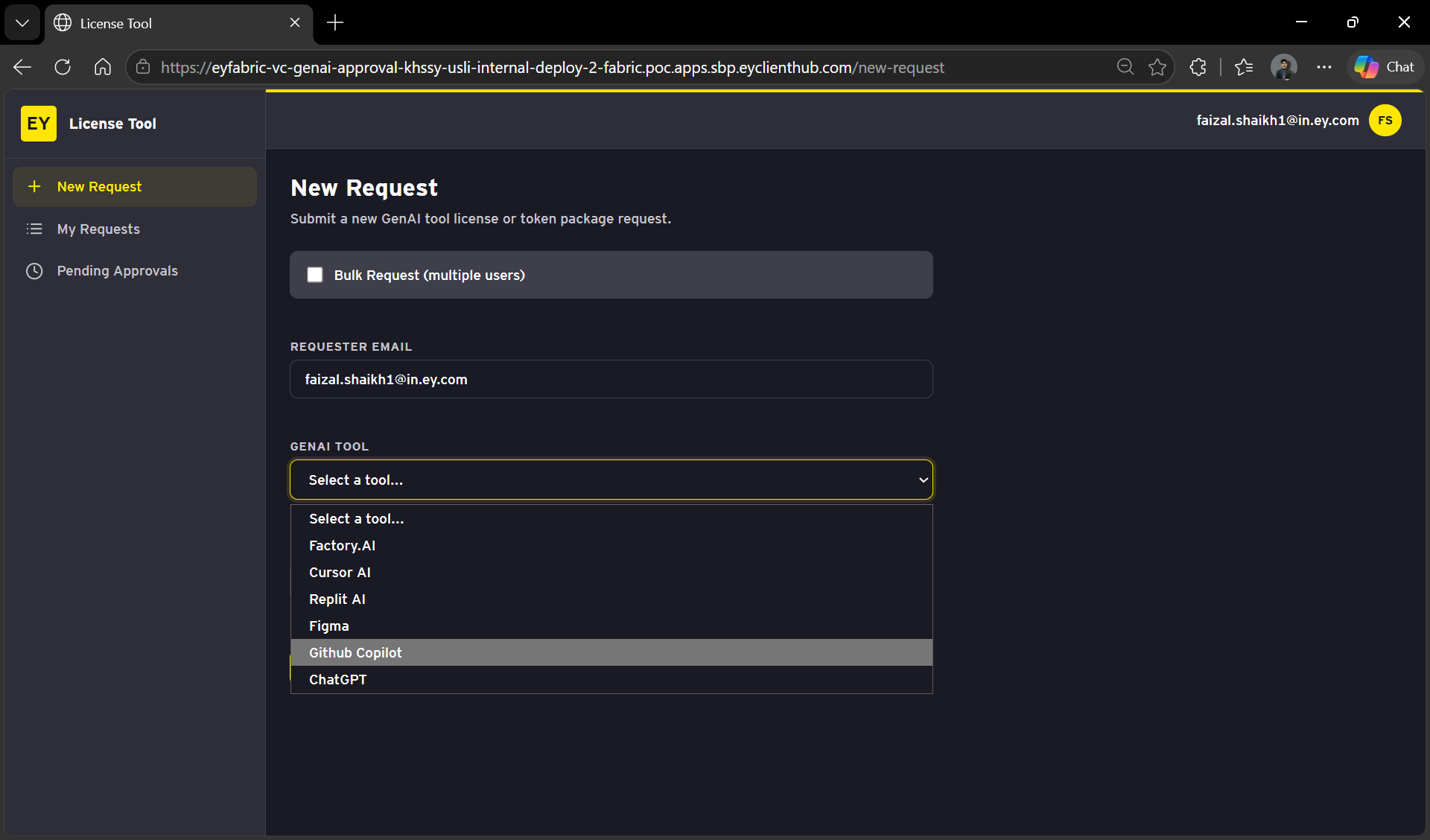Image resolution: width=1430 pixels, height=840 pixels.
Task: Choose the 'Select a tool...' placeholder option
Action: click(611, 519)
